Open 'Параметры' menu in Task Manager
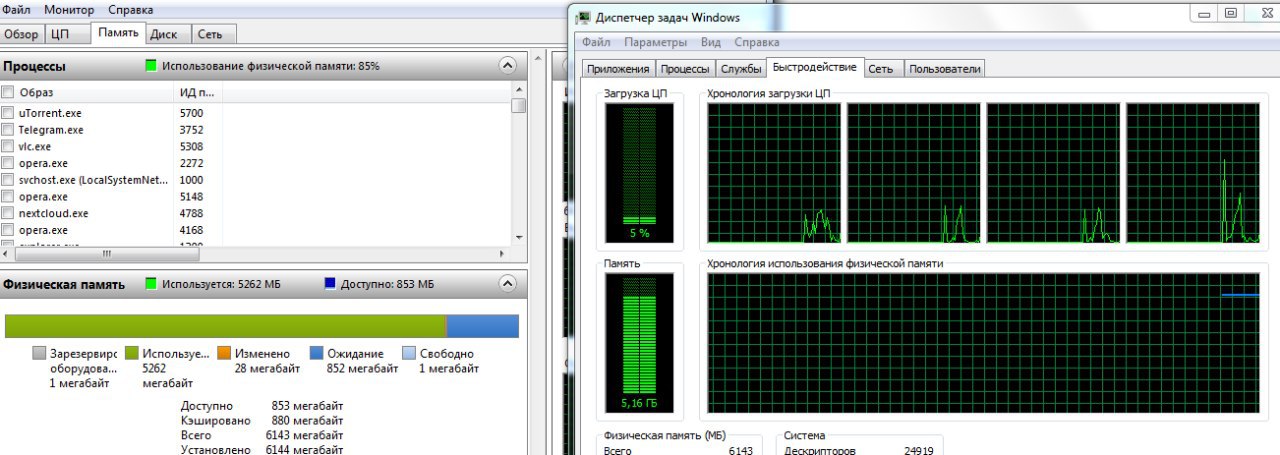The width and height of the screenshot is (1280, 455). [x=656, y=42]
